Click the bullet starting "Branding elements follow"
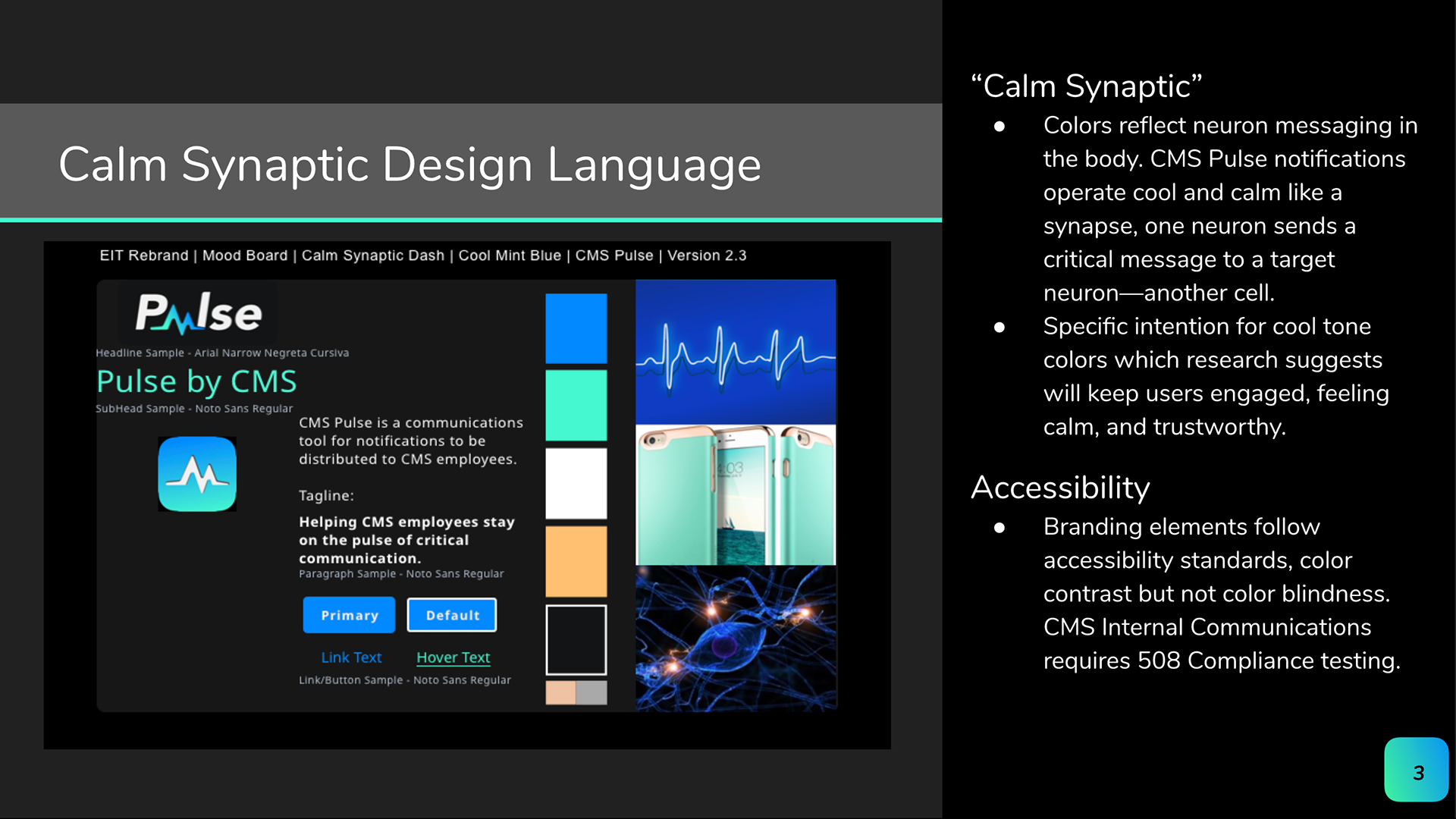This screenshot has width=1456, height=819. tap(1222, 593)
